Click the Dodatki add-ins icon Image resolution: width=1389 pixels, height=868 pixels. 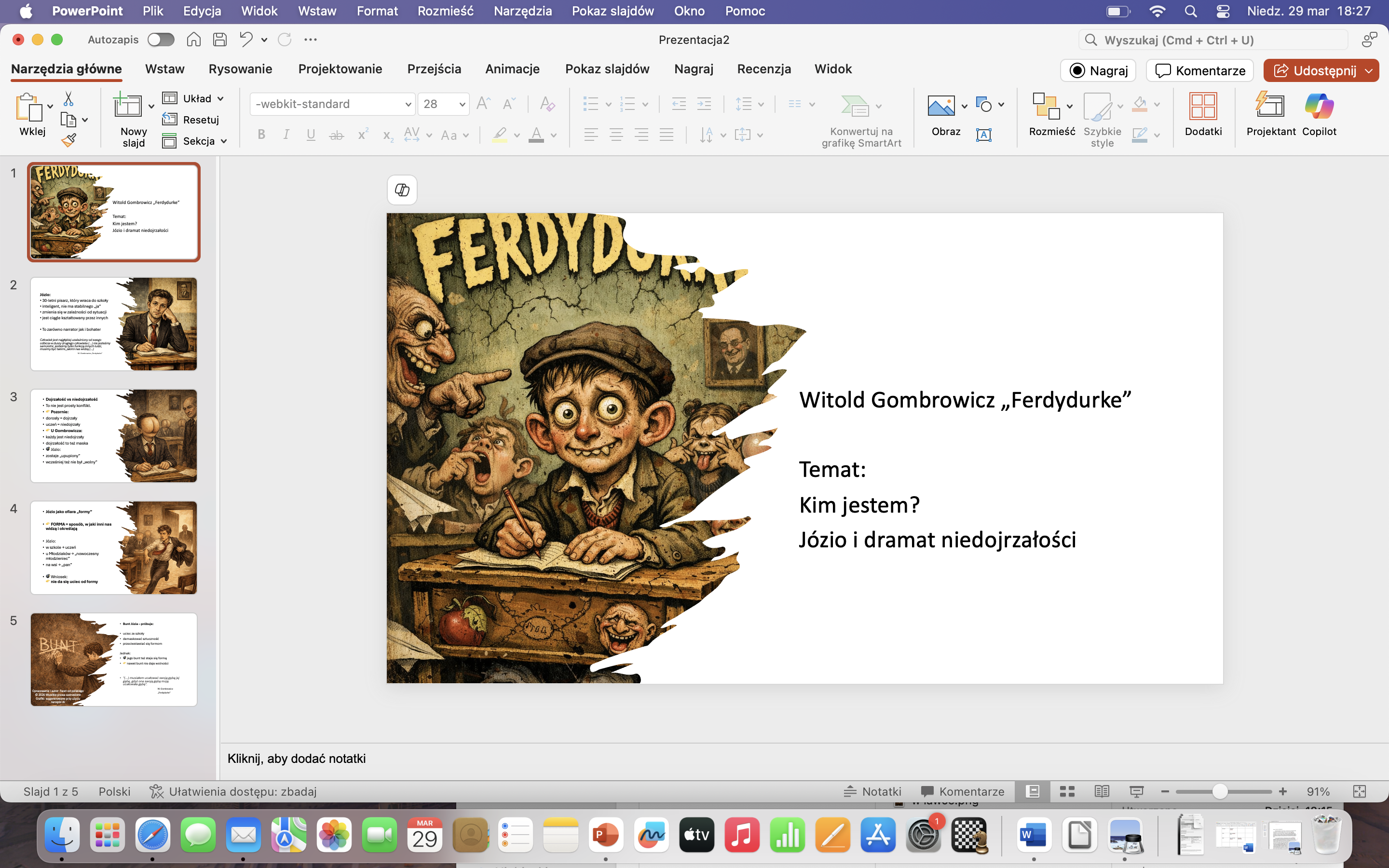1203,114
